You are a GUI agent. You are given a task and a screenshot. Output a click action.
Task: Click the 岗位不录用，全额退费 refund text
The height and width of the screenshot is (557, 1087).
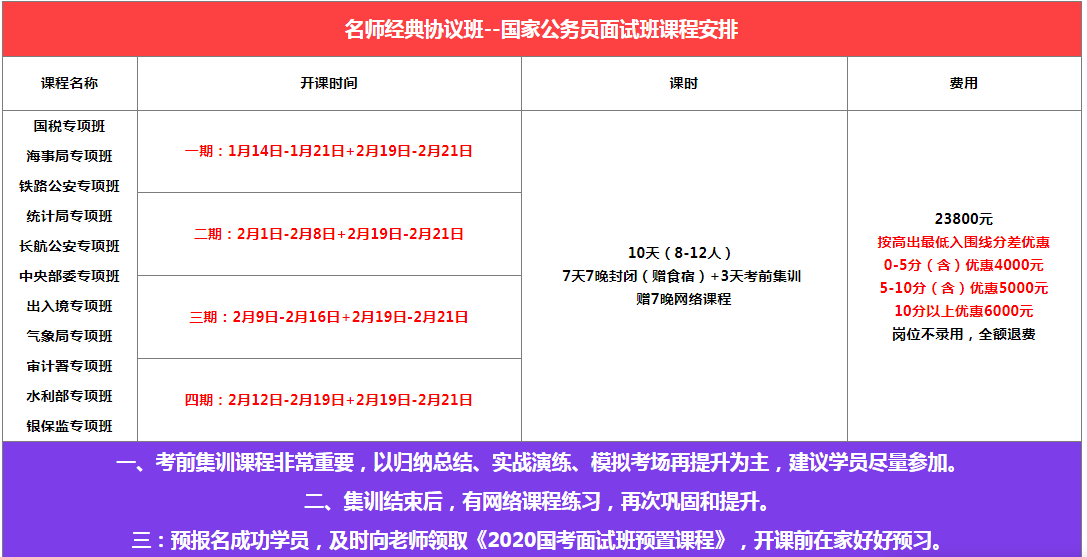coord(963,334)
